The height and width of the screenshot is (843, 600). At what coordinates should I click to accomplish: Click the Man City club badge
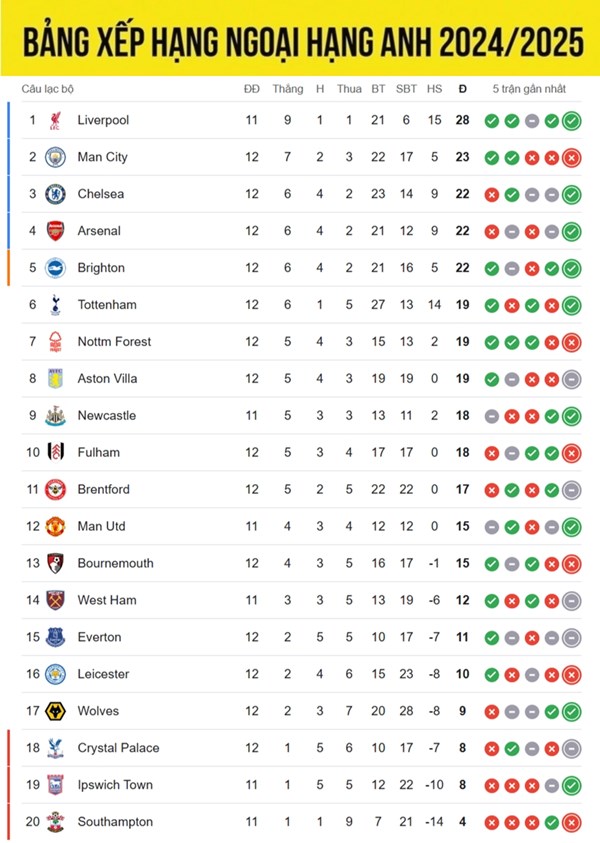point(55,157)
